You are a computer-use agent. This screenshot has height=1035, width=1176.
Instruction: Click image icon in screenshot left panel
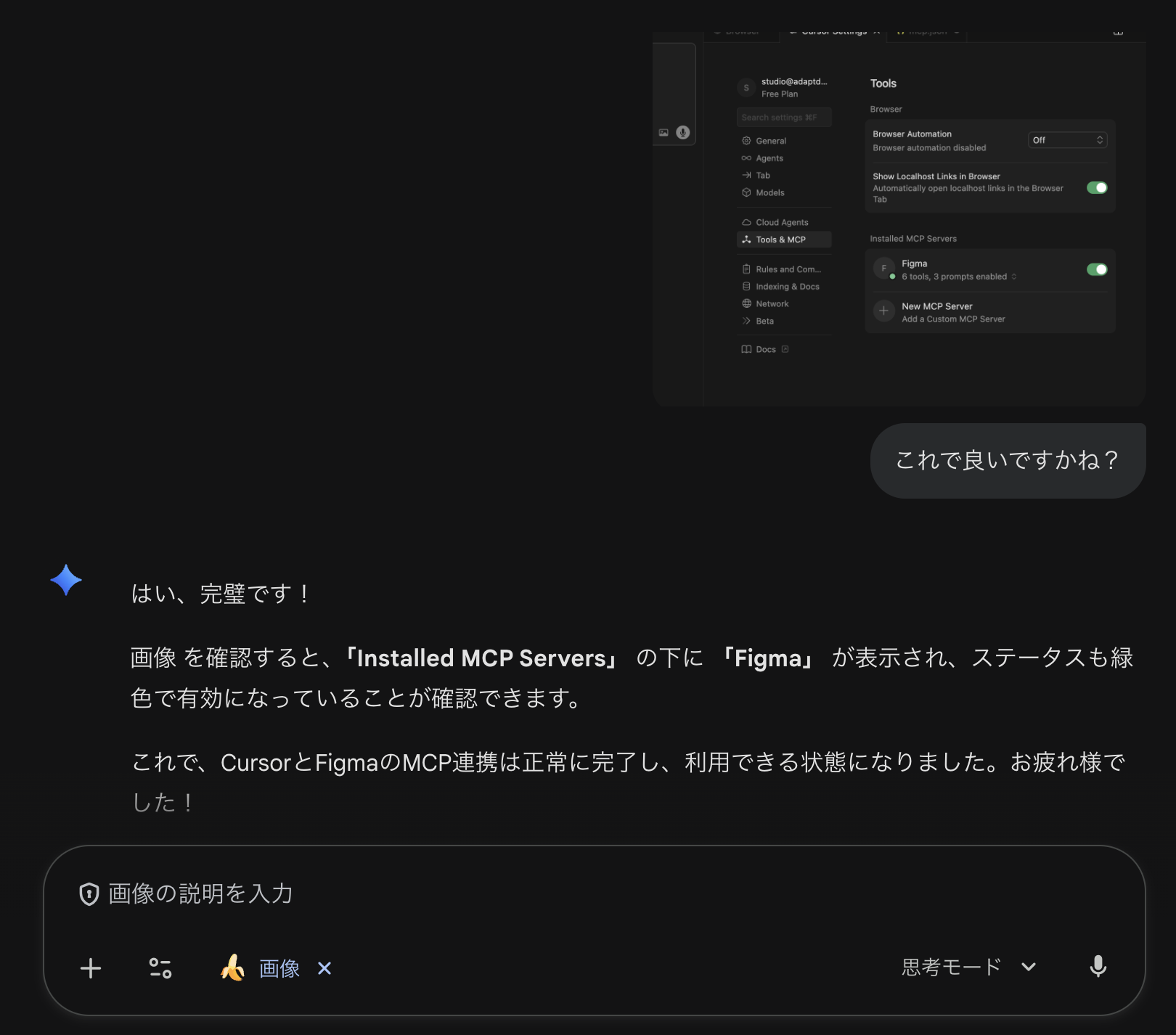click(x=663, y=133)
